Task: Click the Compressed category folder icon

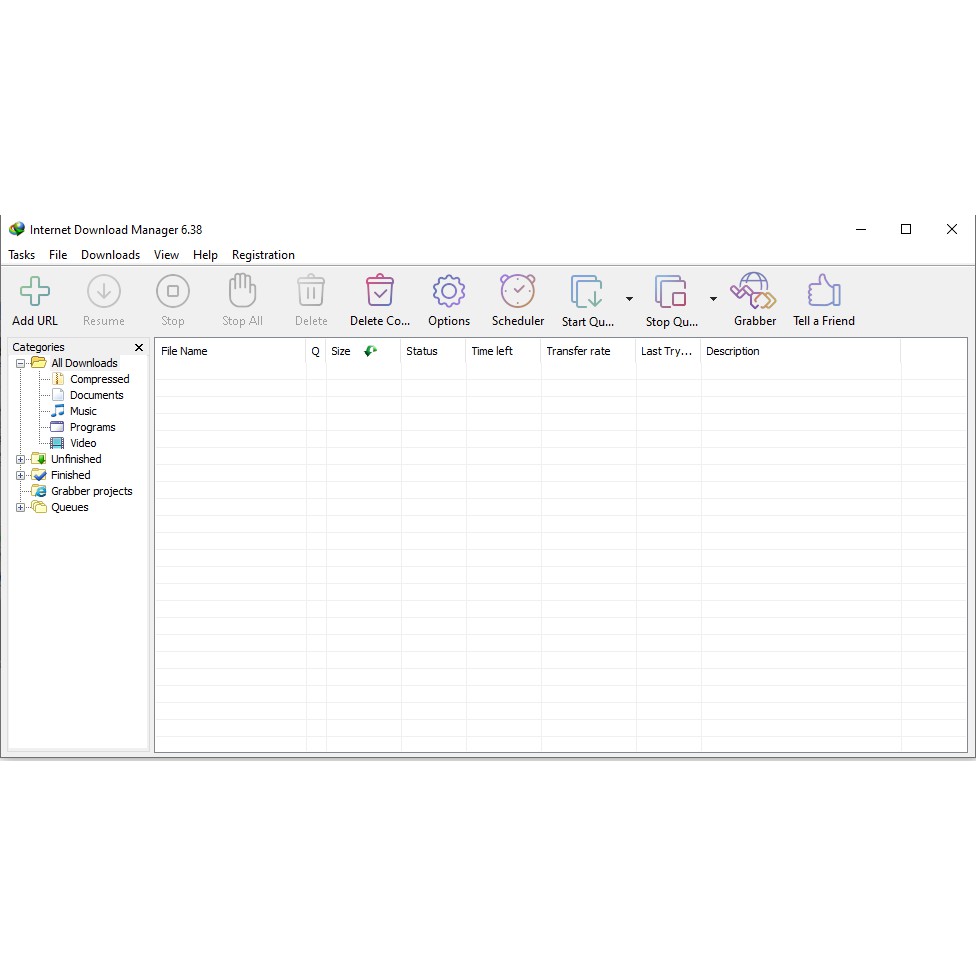Action: [58, 379]
